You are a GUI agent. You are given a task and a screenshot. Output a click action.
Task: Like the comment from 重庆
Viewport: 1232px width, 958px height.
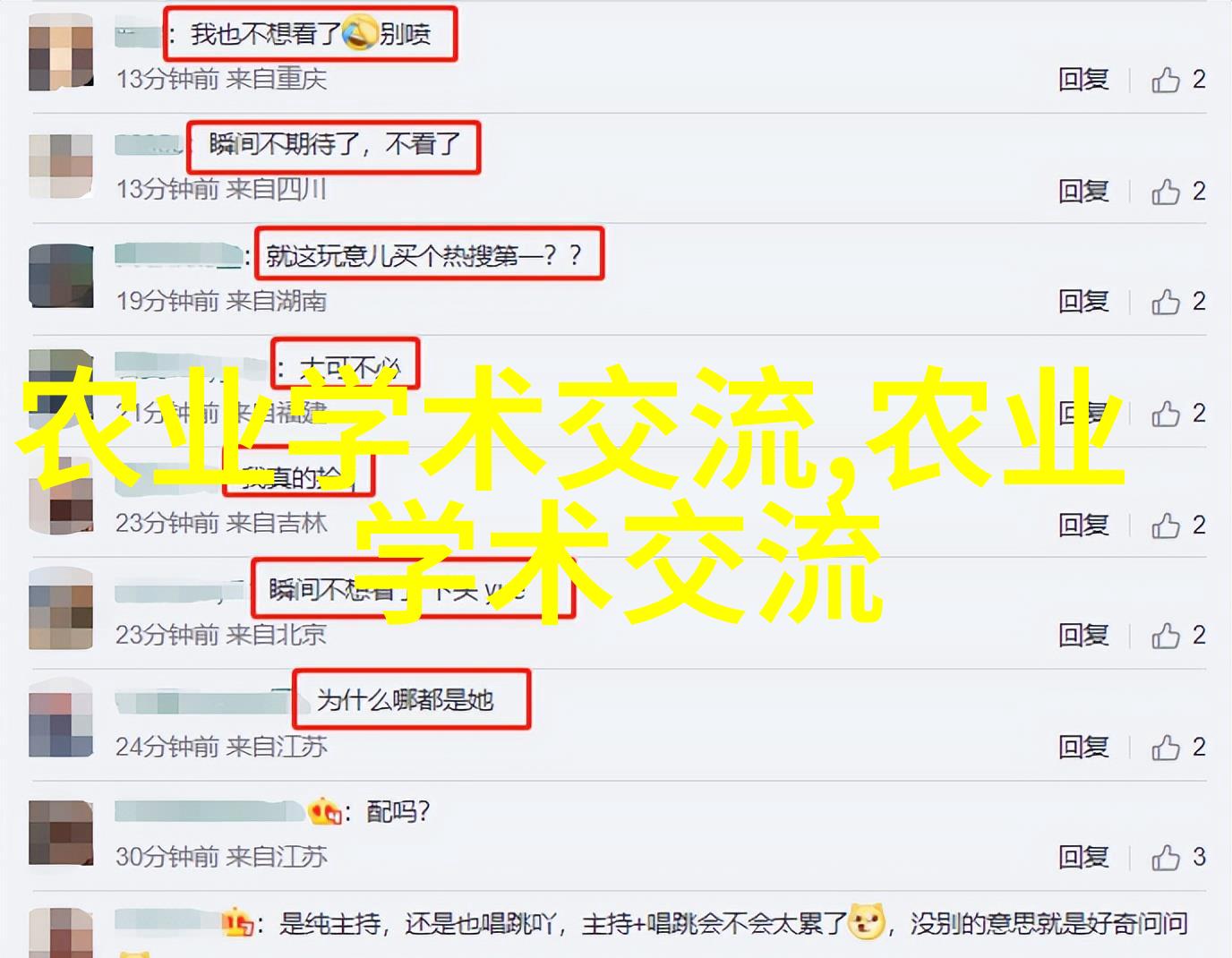point(1178,80)
